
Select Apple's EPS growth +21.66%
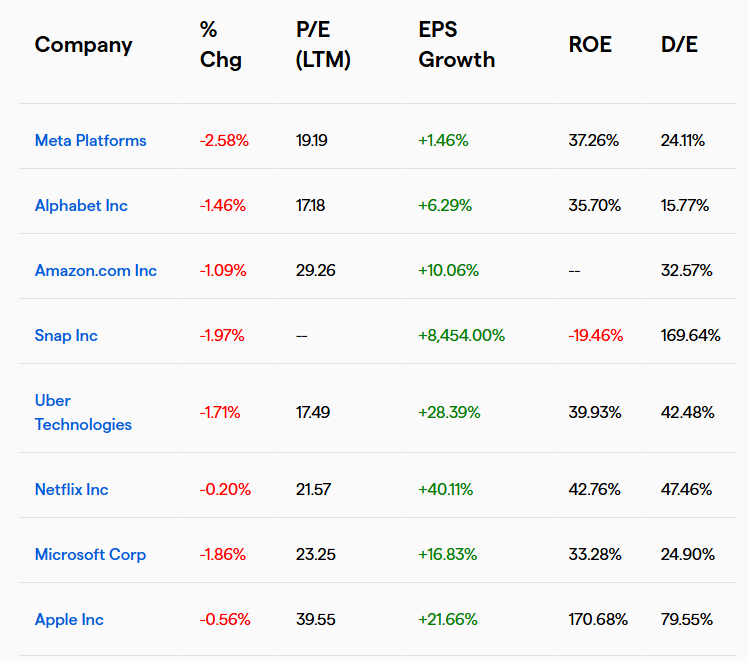448,619
